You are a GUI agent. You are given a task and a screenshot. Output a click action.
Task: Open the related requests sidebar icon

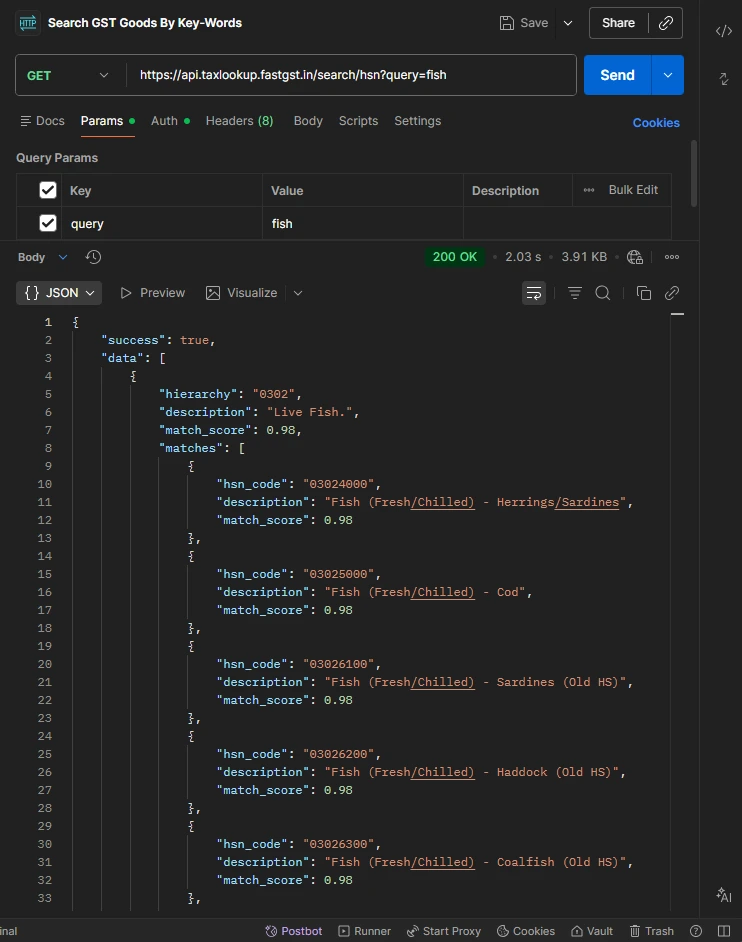pyautogui.click(x=723, y=79)
